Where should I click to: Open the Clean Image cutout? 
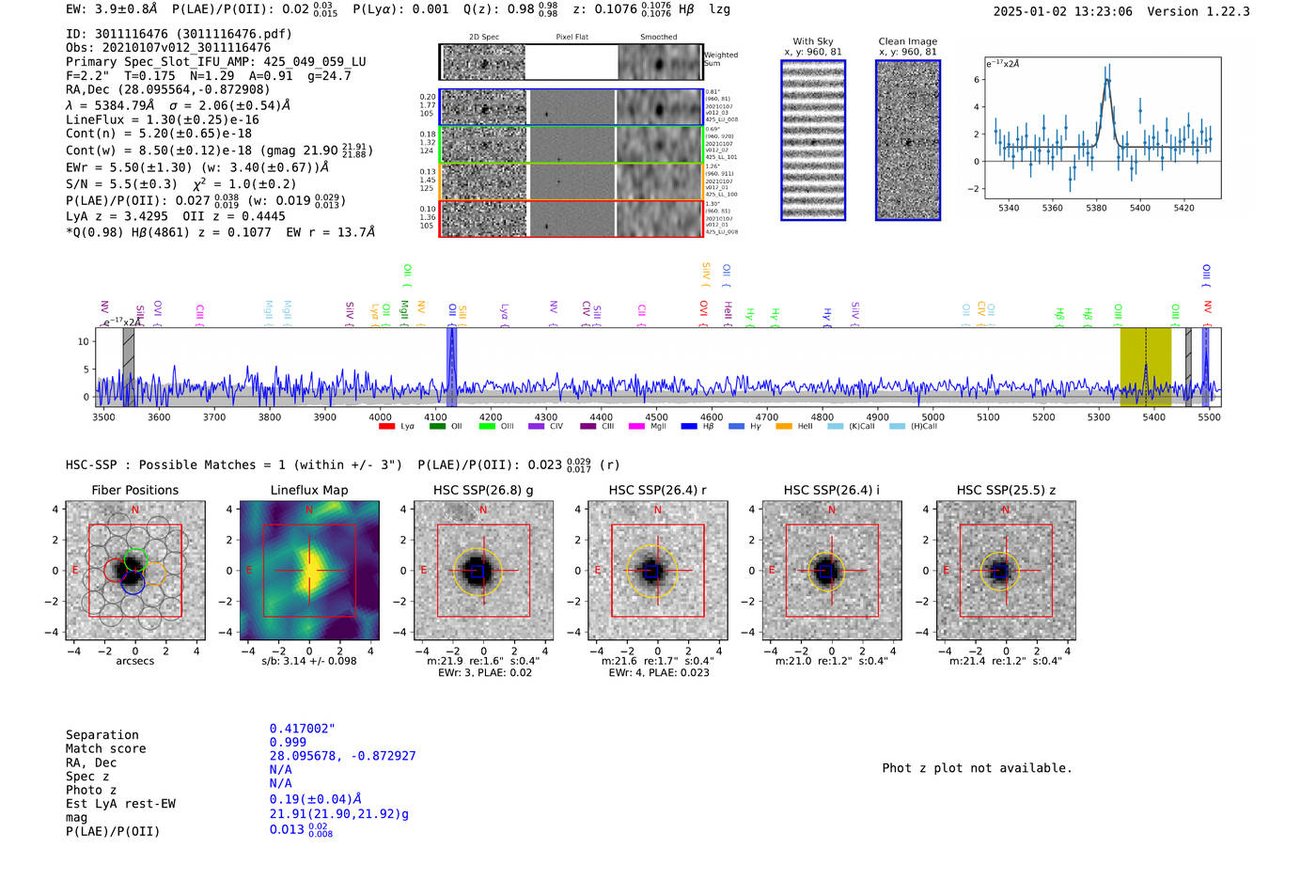908,140
